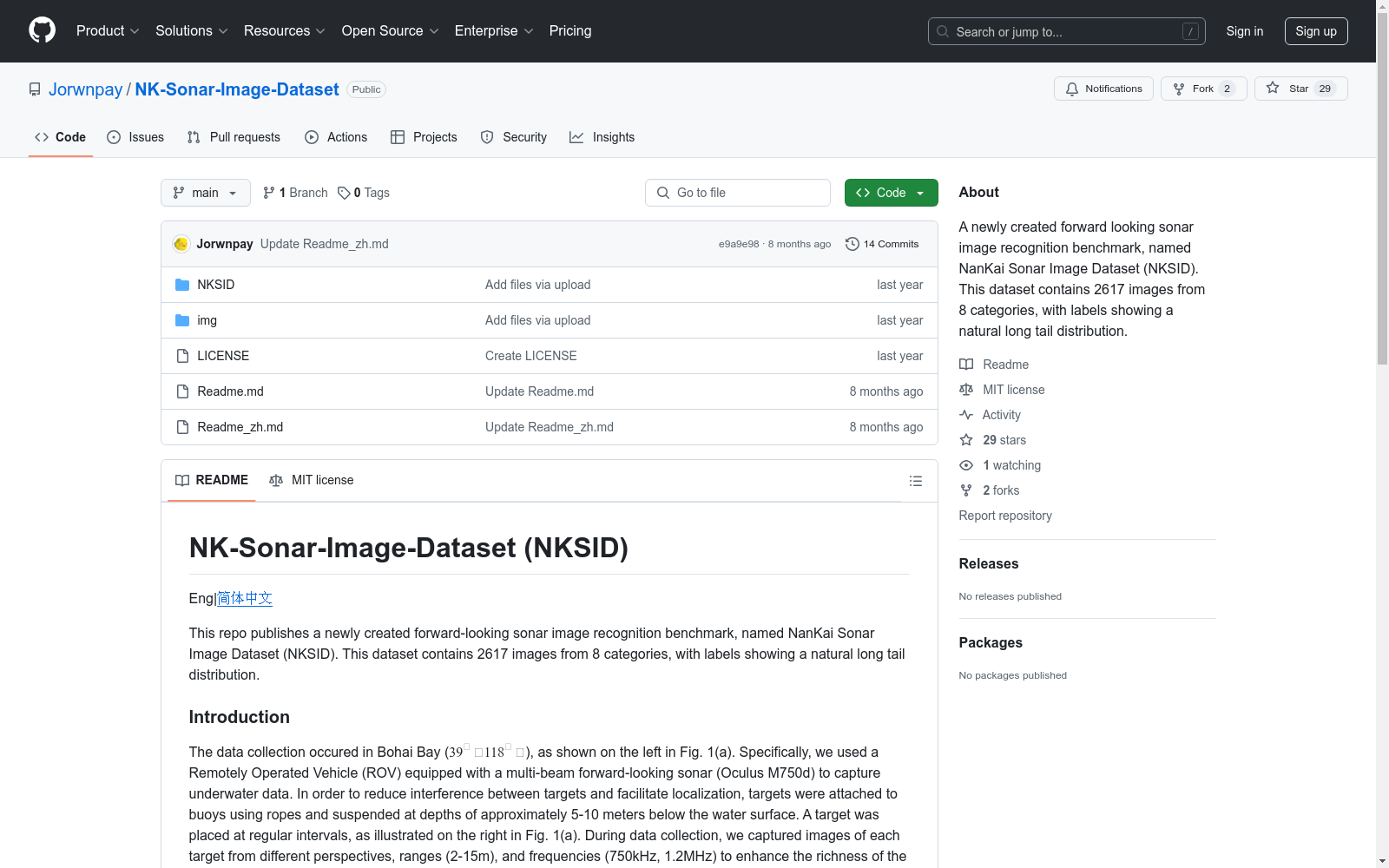
Task: Click the Jorwnpay commit author avatar
Action: pyautogui.click(x=181, y=244)
